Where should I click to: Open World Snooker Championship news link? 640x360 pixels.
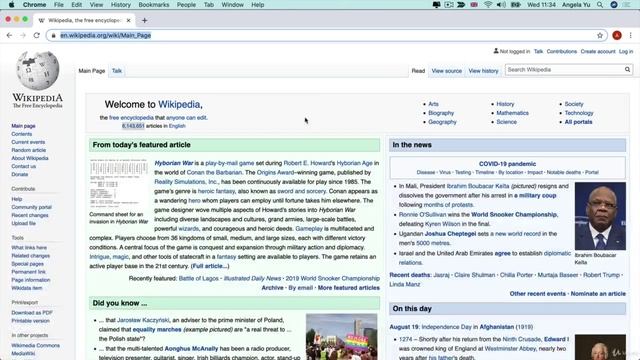(514, 214)
